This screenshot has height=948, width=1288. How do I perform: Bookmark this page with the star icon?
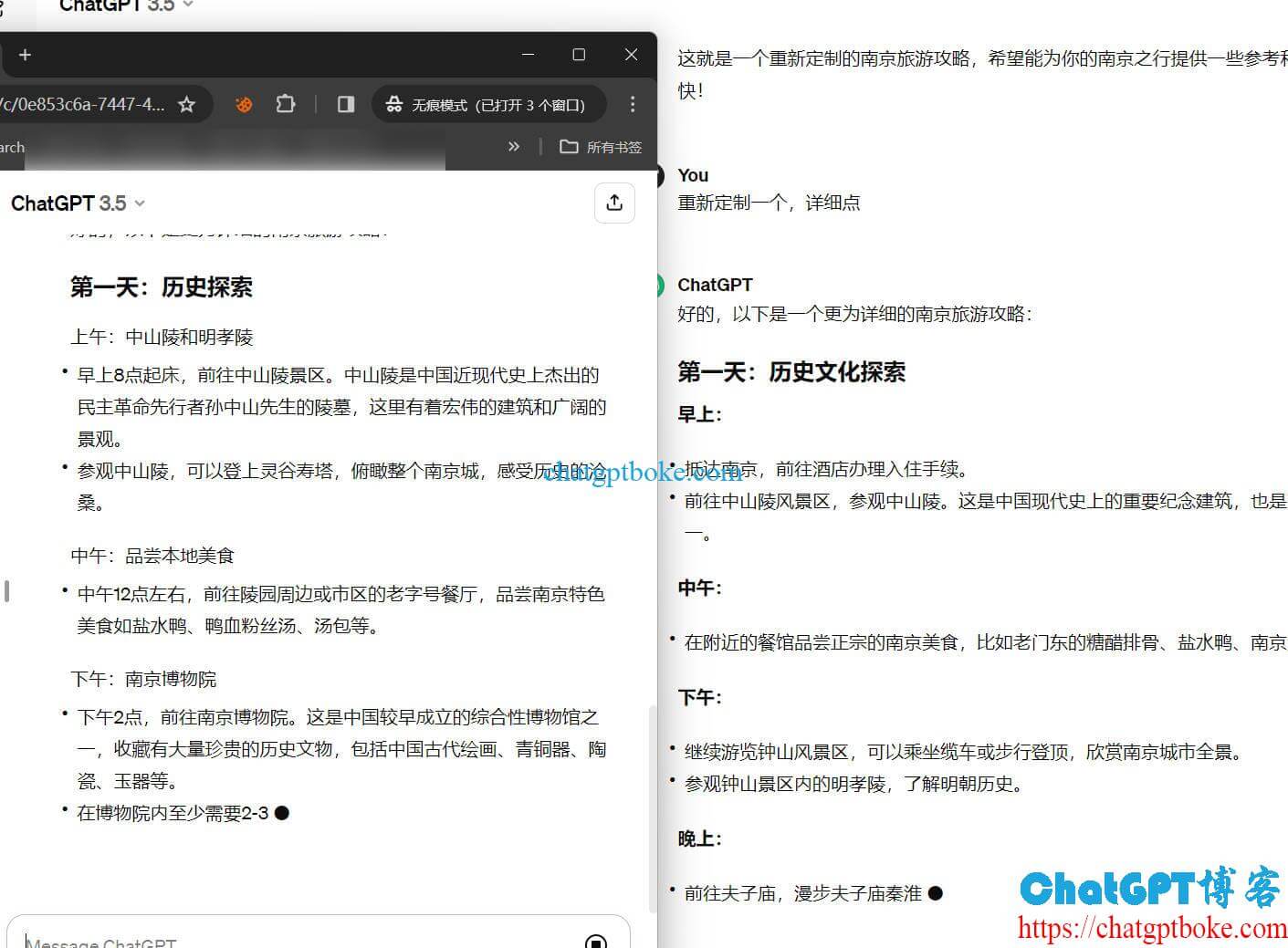click(x=186, y=105)
